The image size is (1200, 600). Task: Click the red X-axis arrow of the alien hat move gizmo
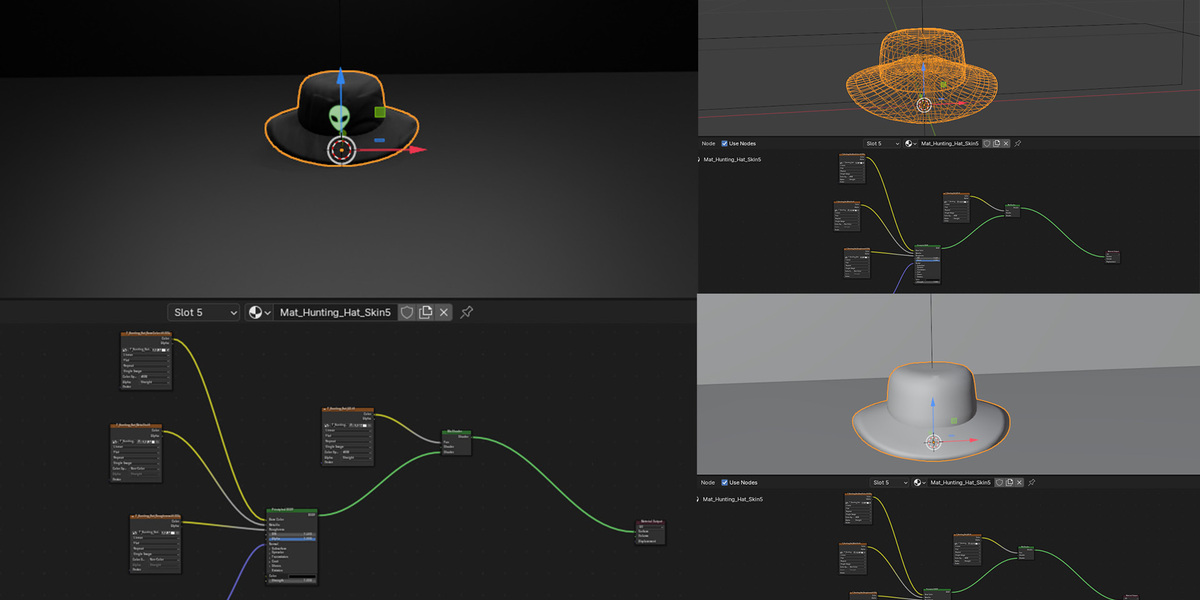[x=415, y=150]
